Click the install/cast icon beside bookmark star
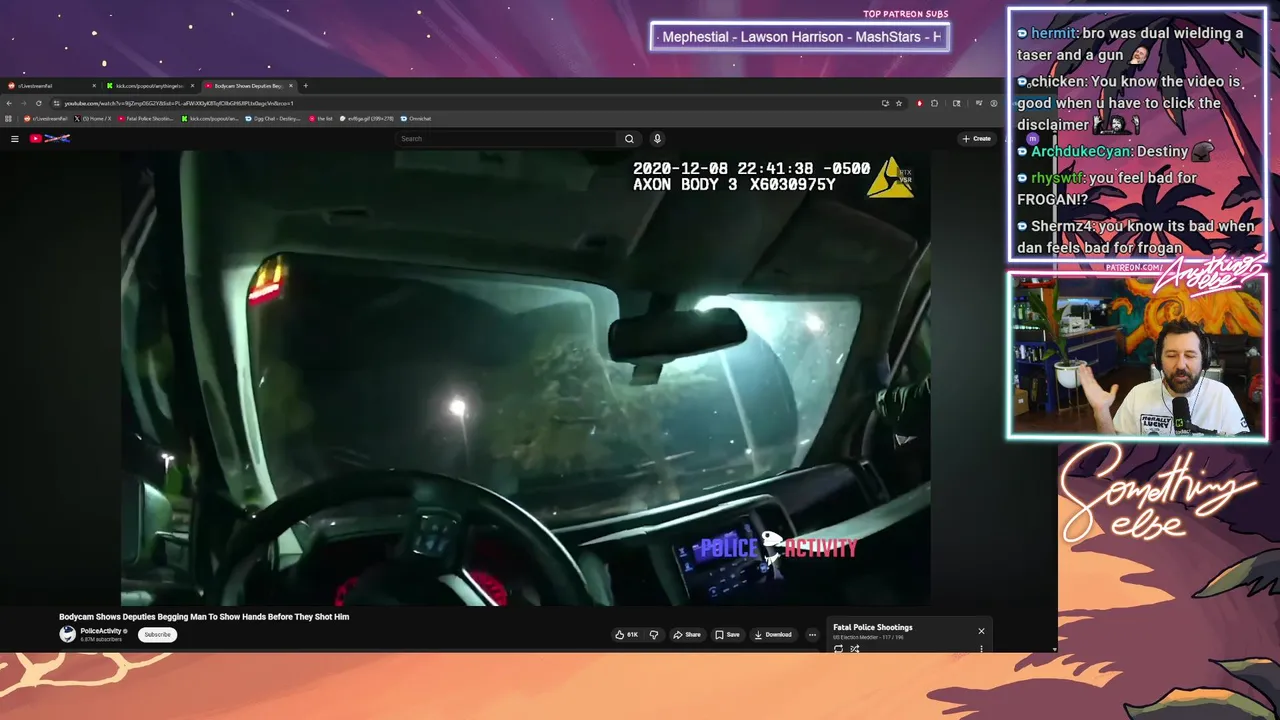The width and height of the screenshot is (1280, 720). 885,103
